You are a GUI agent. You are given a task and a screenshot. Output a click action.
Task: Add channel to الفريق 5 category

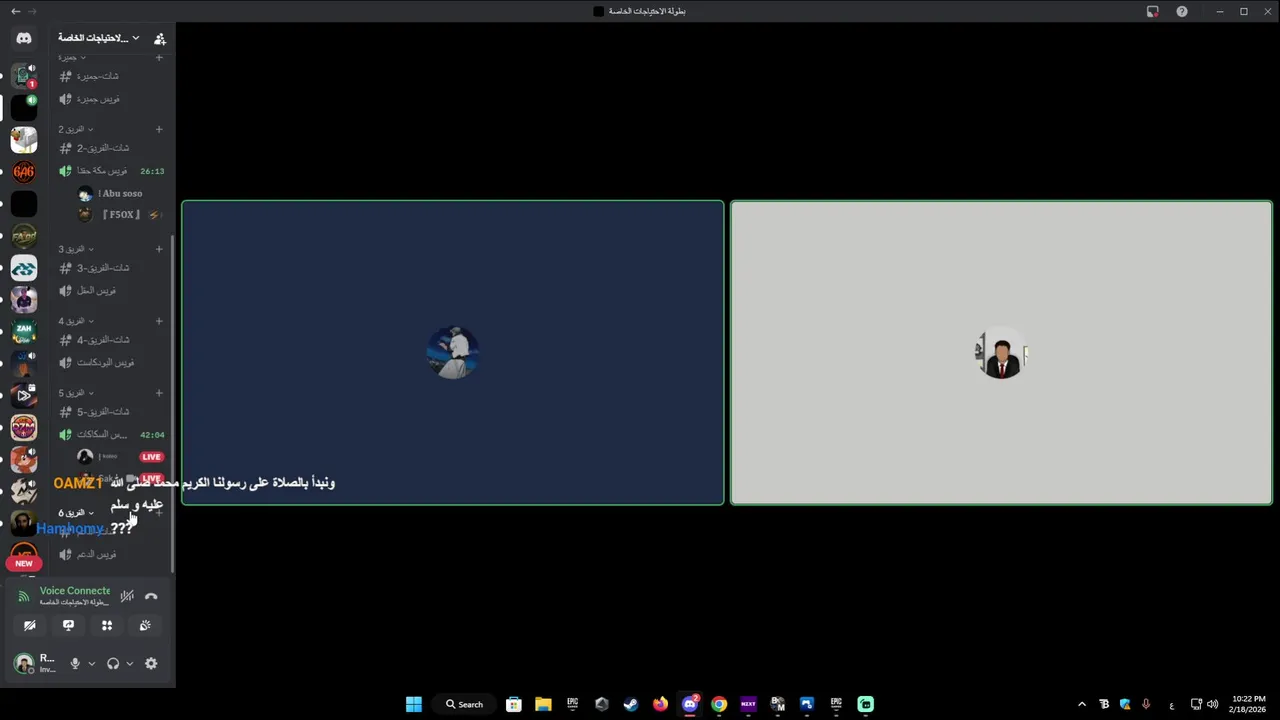click(x=159, y=393)
